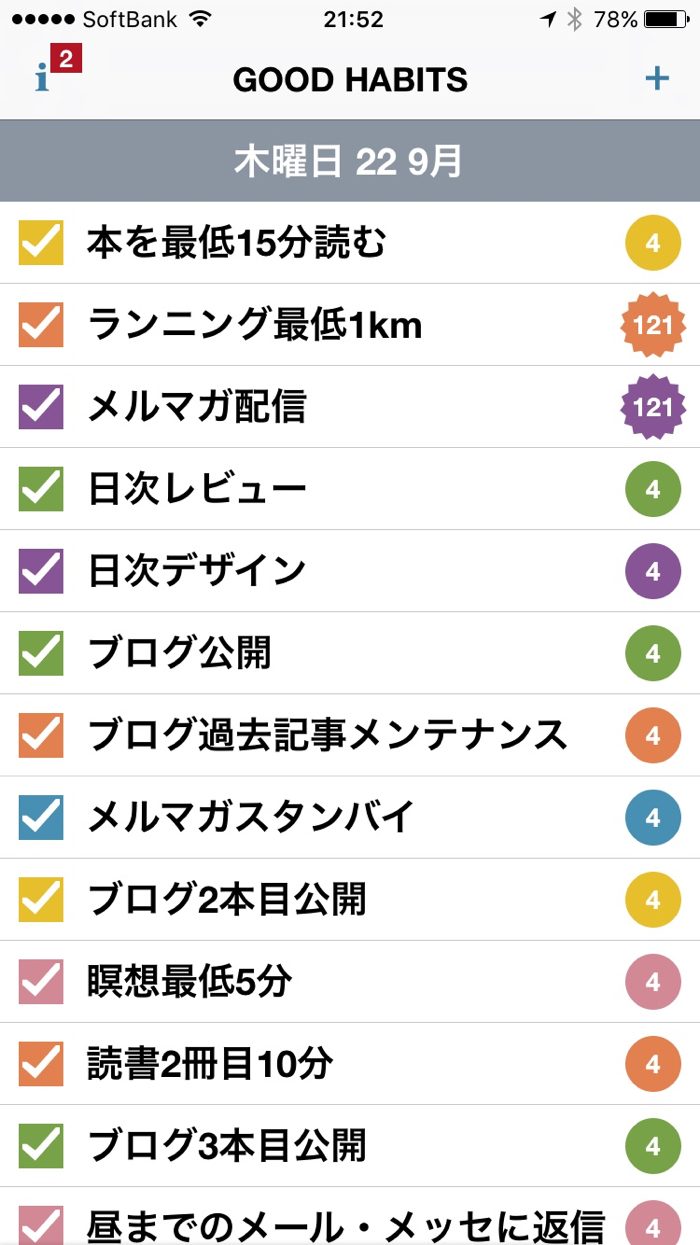
Task: Tap the battery indicator in status bar
Action: 666,19
